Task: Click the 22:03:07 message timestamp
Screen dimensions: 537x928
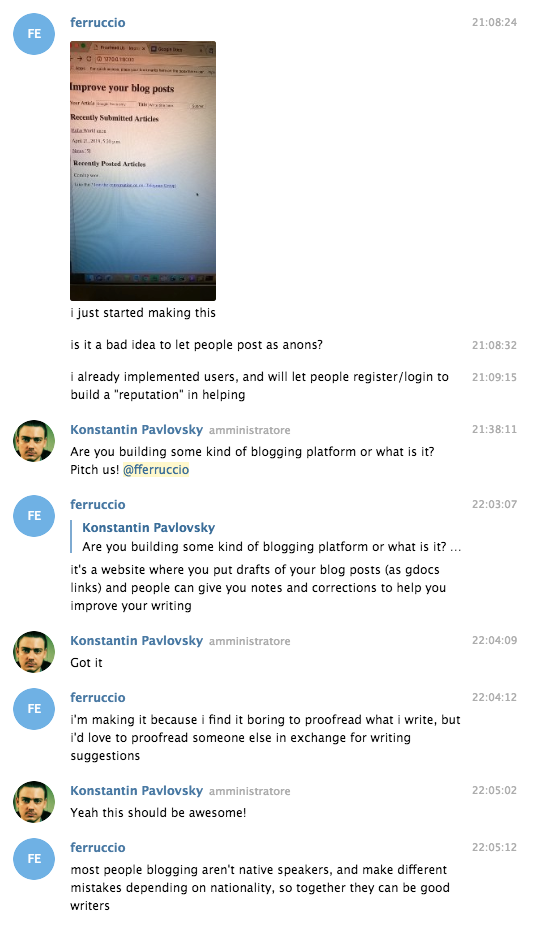Action: (494, 504)
